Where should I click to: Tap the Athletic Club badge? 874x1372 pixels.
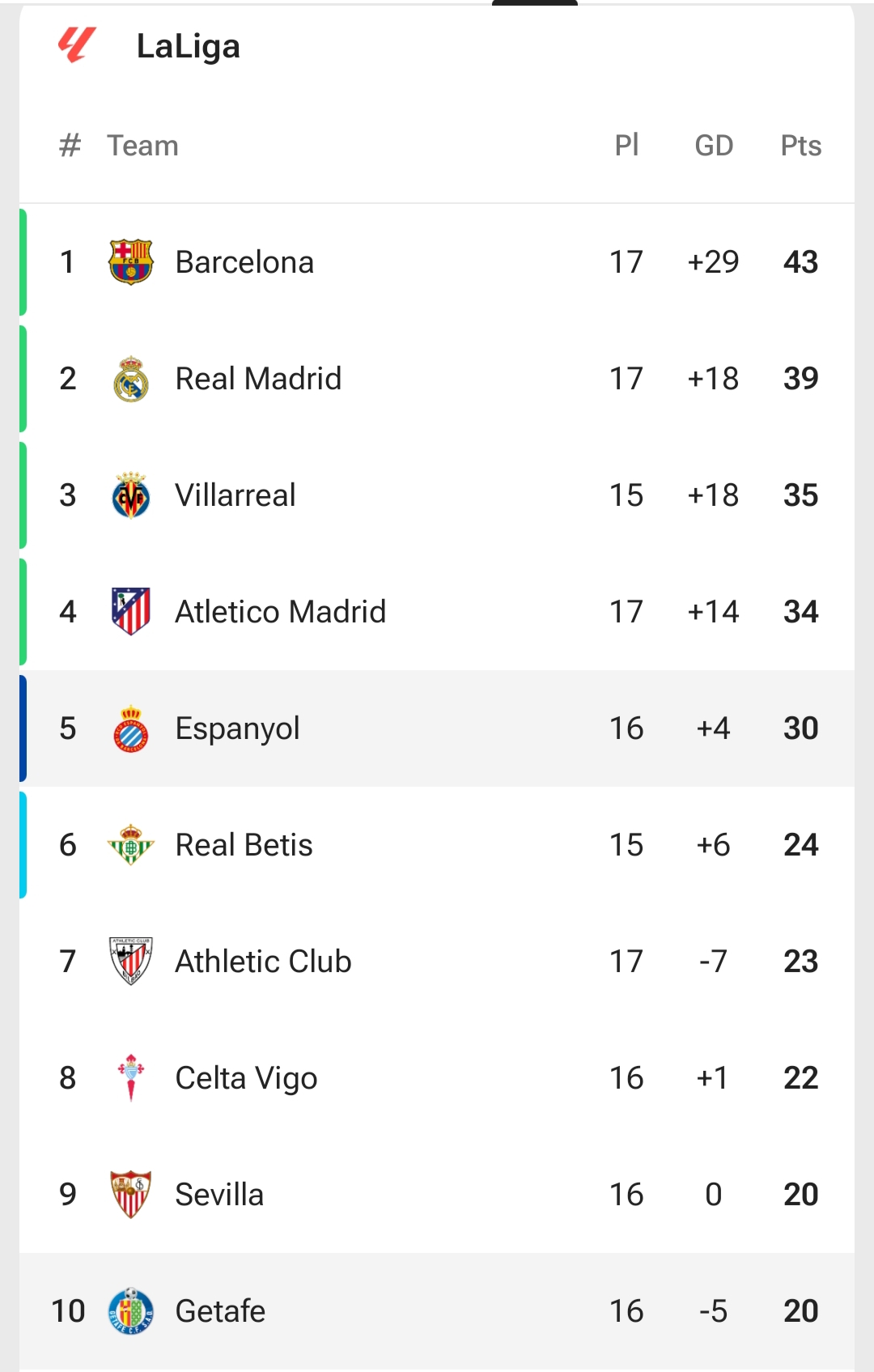pos(130,961)
